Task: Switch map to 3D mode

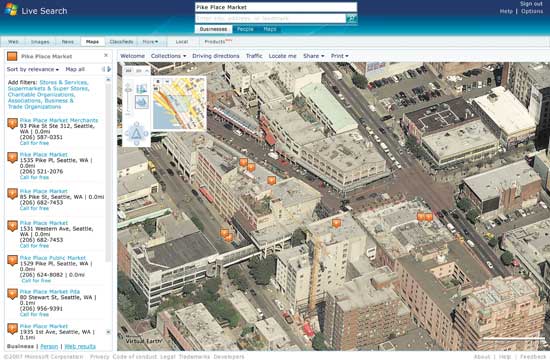Action: pos(139,71)
